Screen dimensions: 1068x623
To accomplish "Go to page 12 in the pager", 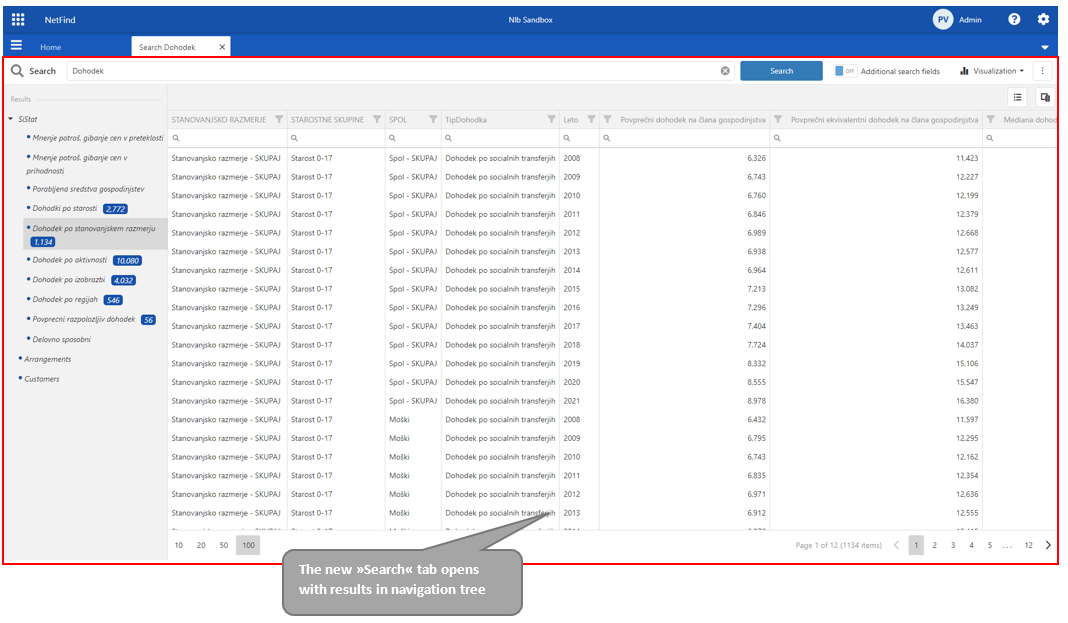I will (x=1027, y=545).
